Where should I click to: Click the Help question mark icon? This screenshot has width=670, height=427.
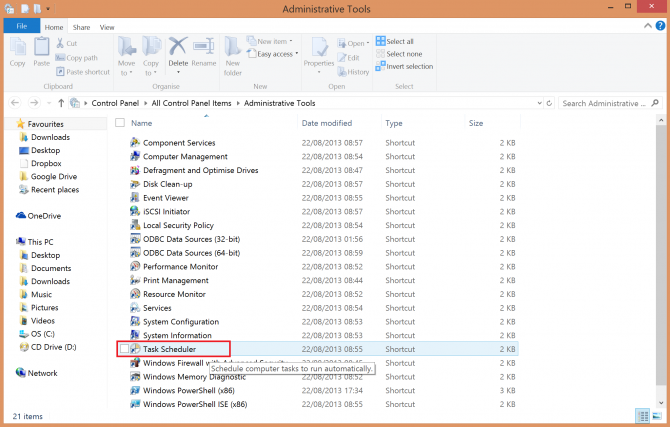660,26
